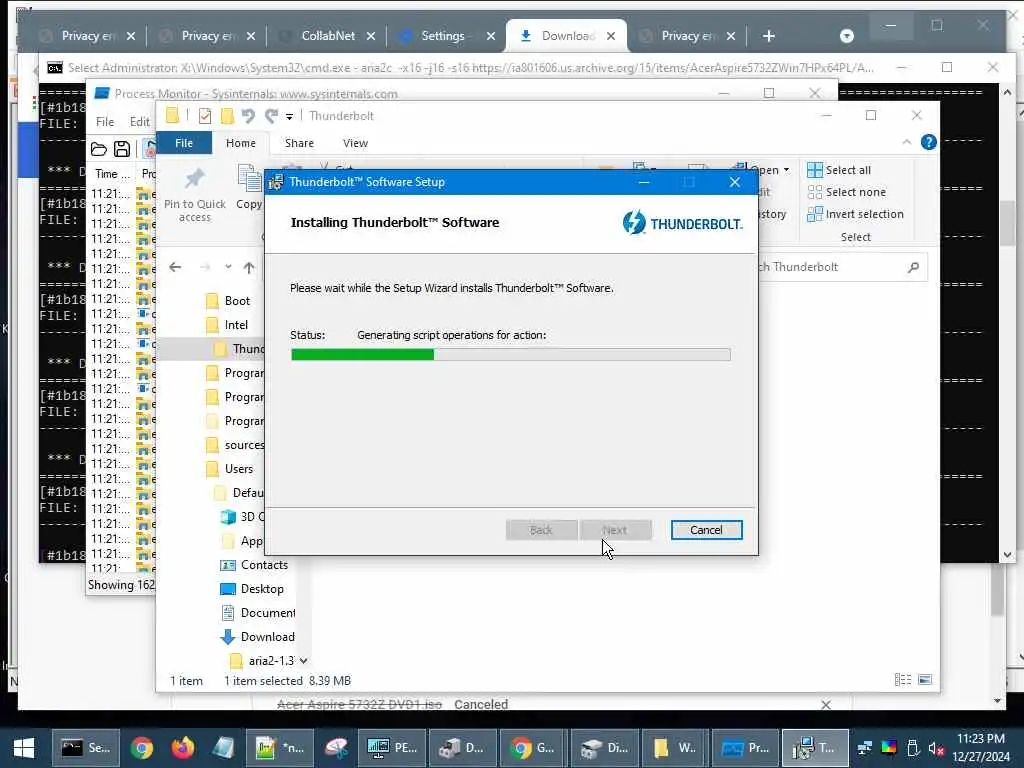Image resolution: width=1024 pixels, height=768 pixels.
Task: Click the greyed-out Back button in setup wizard
Action: point(541,530)
